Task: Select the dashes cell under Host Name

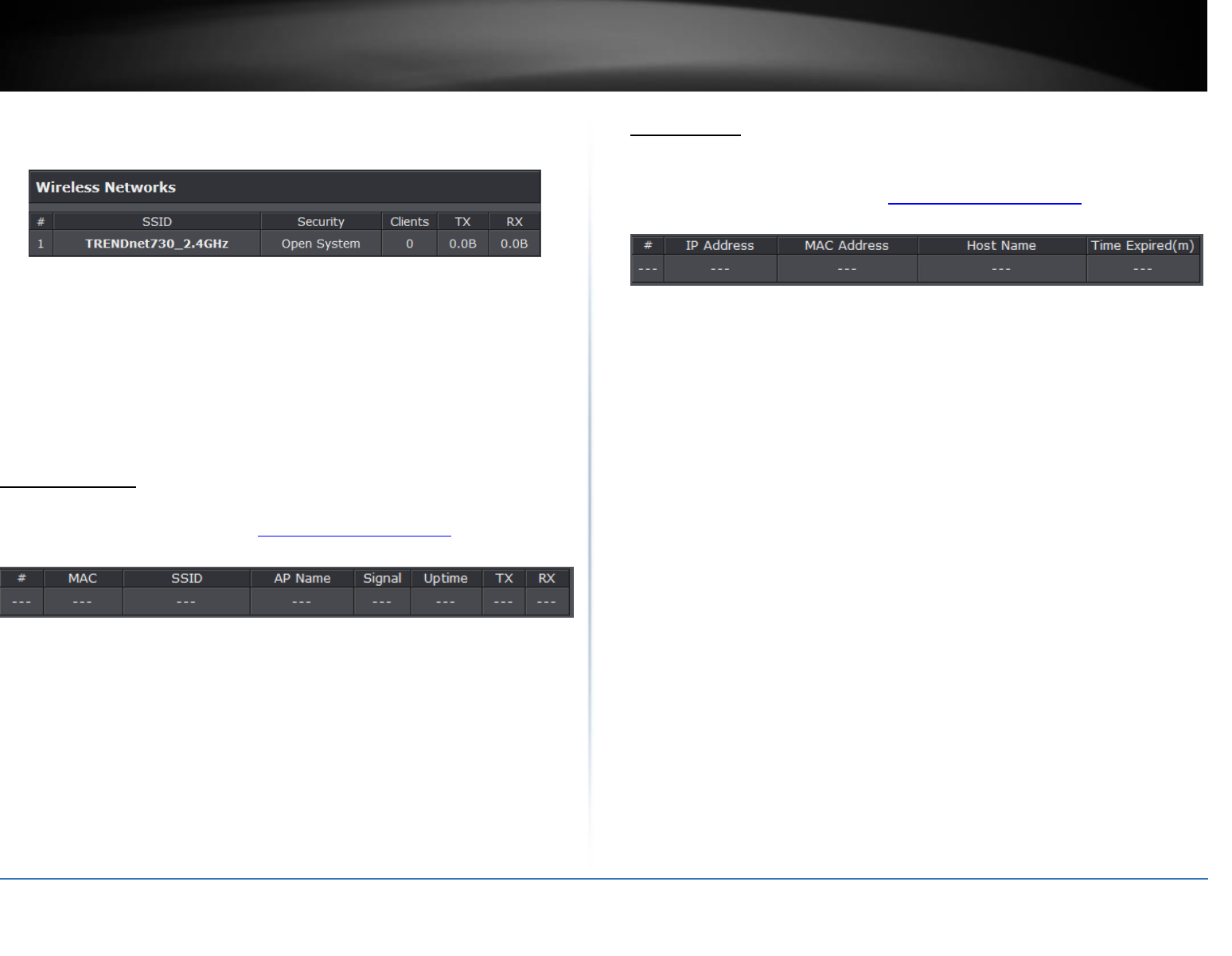Action: (1001, 269)
